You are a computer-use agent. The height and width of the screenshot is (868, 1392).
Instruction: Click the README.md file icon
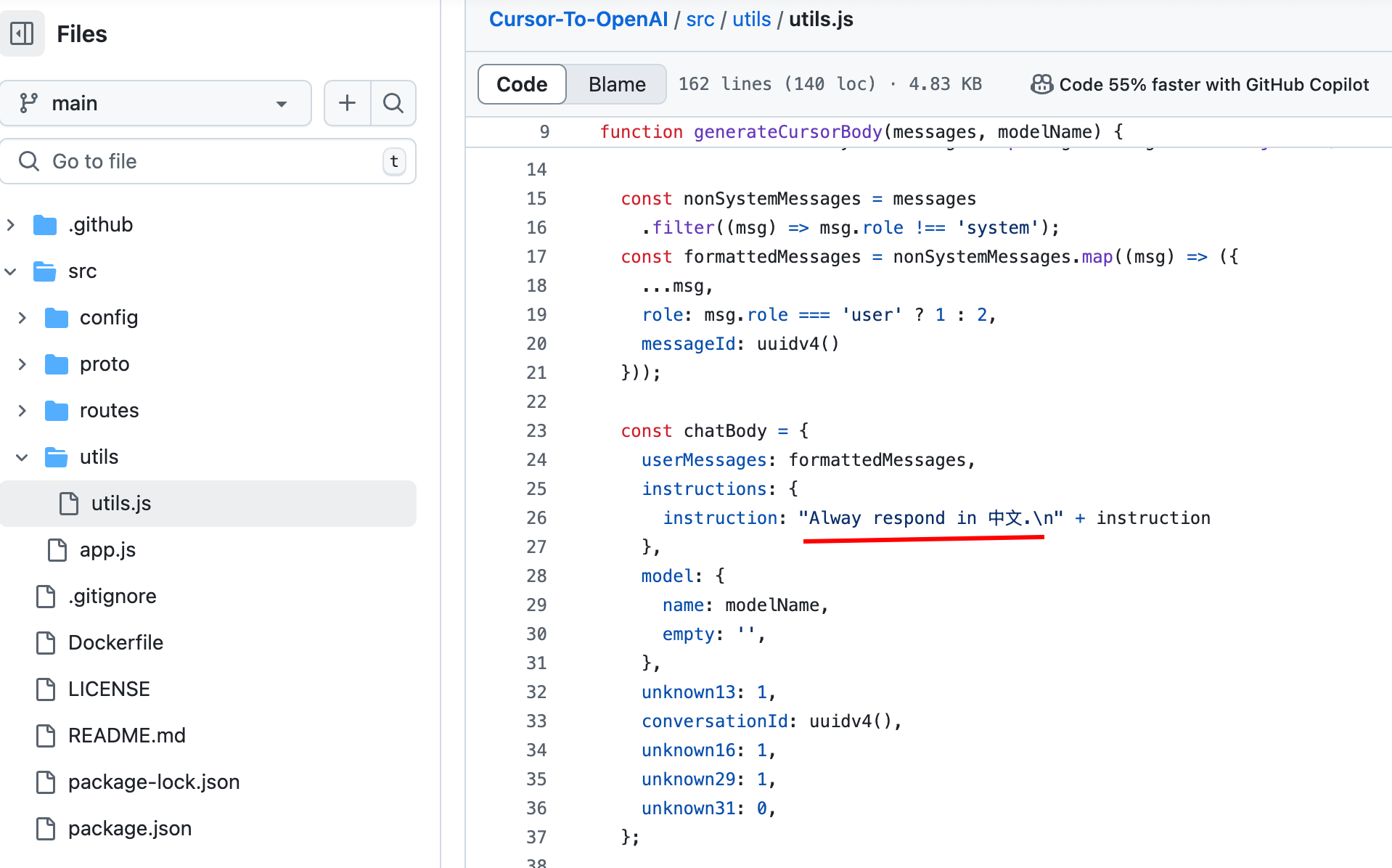[x=46, y=736]
